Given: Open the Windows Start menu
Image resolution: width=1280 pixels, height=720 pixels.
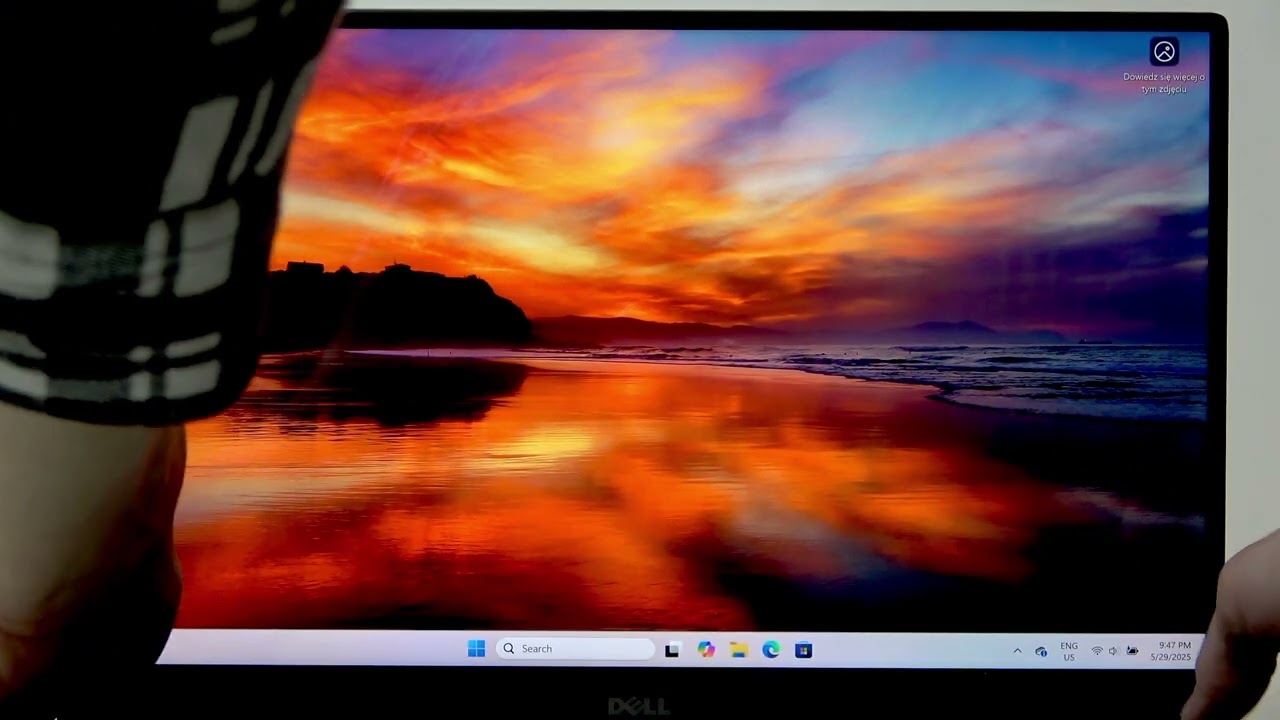Looking at the screenshot, I should click(x=476, y=649).
